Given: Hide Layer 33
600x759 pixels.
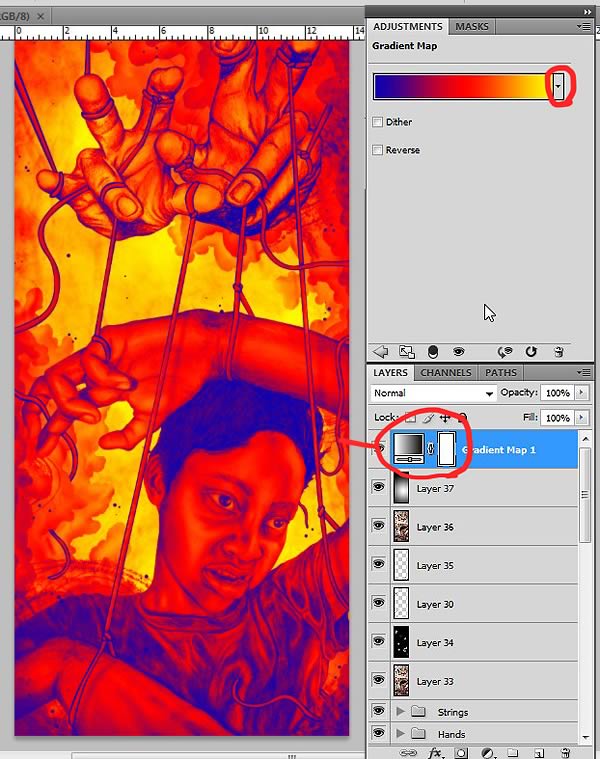Looking at the screenshot, I should 378,680.
